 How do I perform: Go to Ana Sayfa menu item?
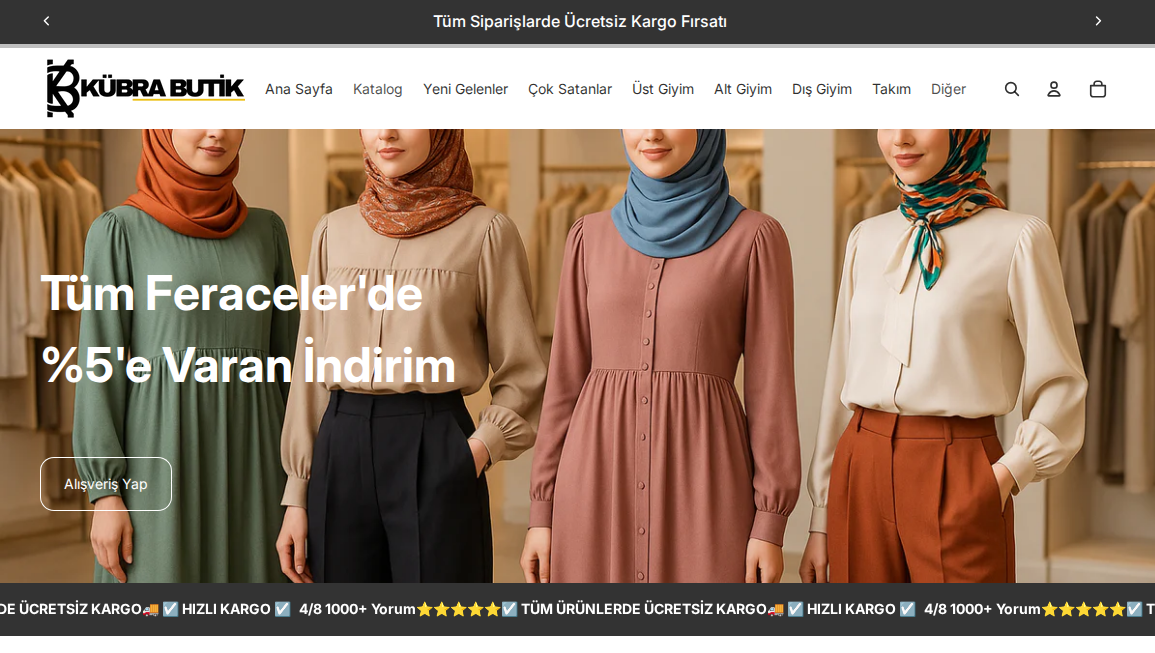(x=298, y=89)
